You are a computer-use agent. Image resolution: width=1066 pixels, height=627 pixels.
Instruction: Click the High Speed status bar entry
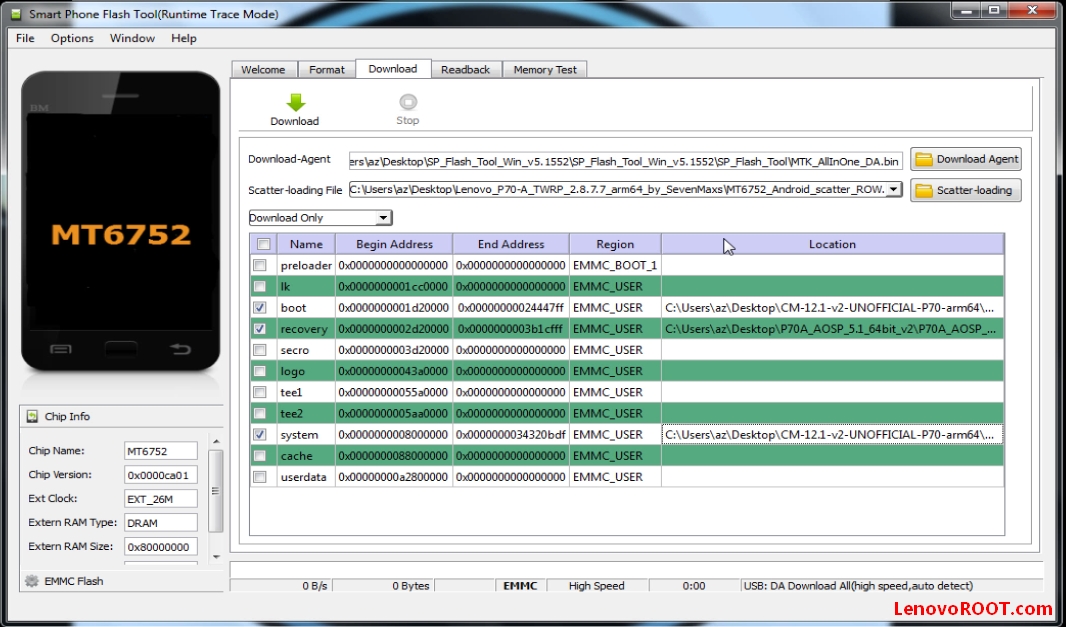pos(597,586)
